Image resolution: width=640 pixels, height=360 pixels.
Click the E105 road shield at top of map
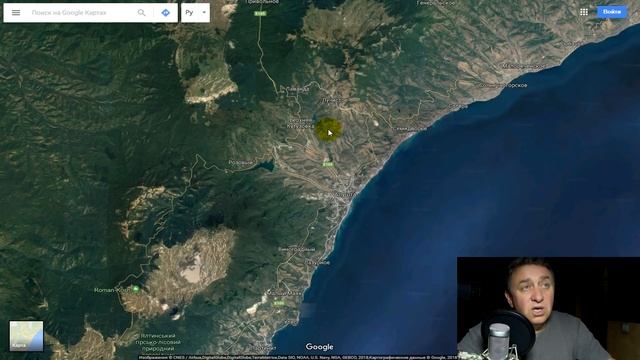[x=260, y=13]
